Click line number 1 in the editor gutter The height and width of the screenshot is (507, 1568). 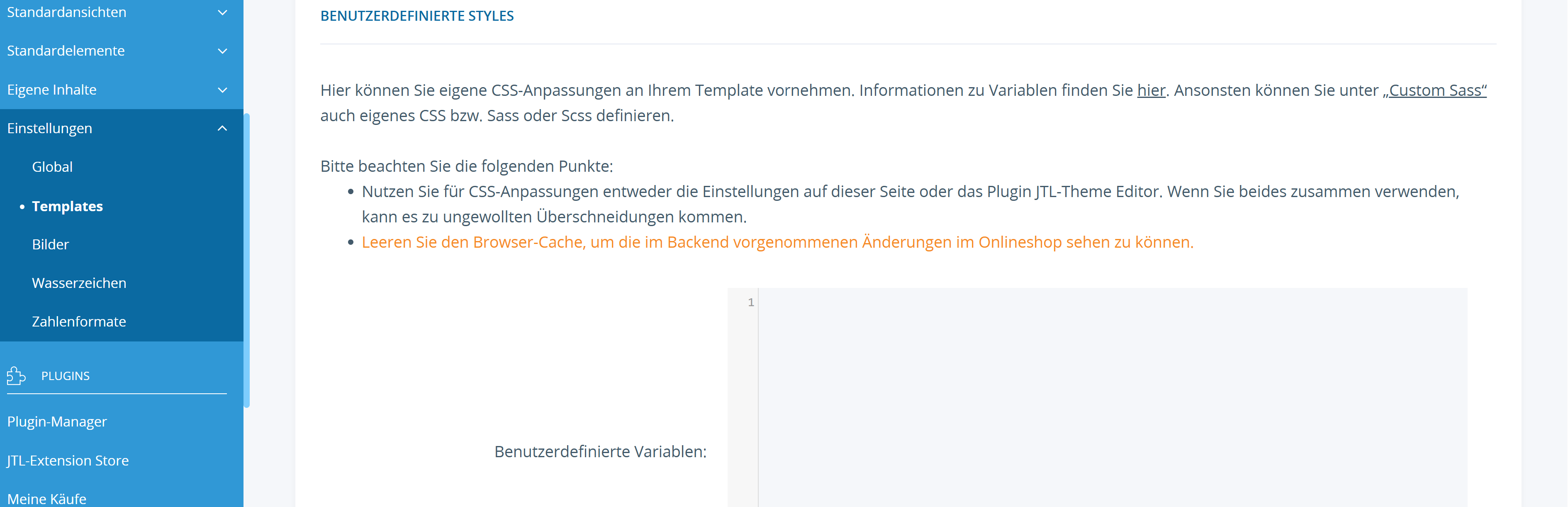750,302
